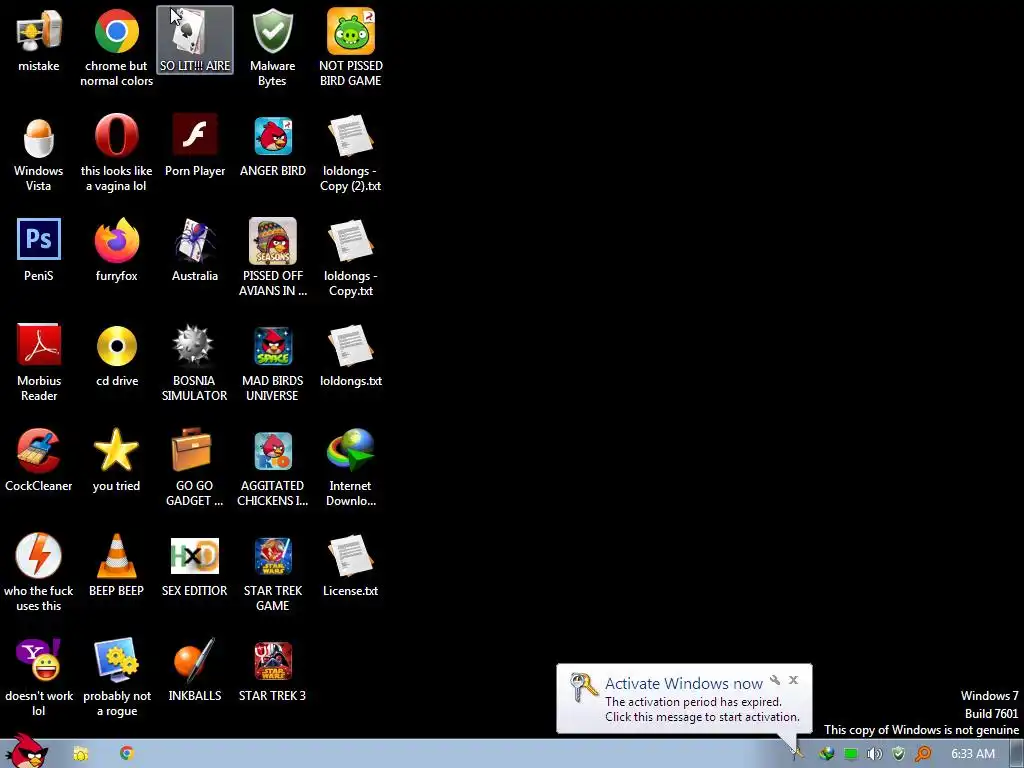Open the volume speaker tray icon
The height and width of the screenshot is (768, 1024).
pos(874,754)
